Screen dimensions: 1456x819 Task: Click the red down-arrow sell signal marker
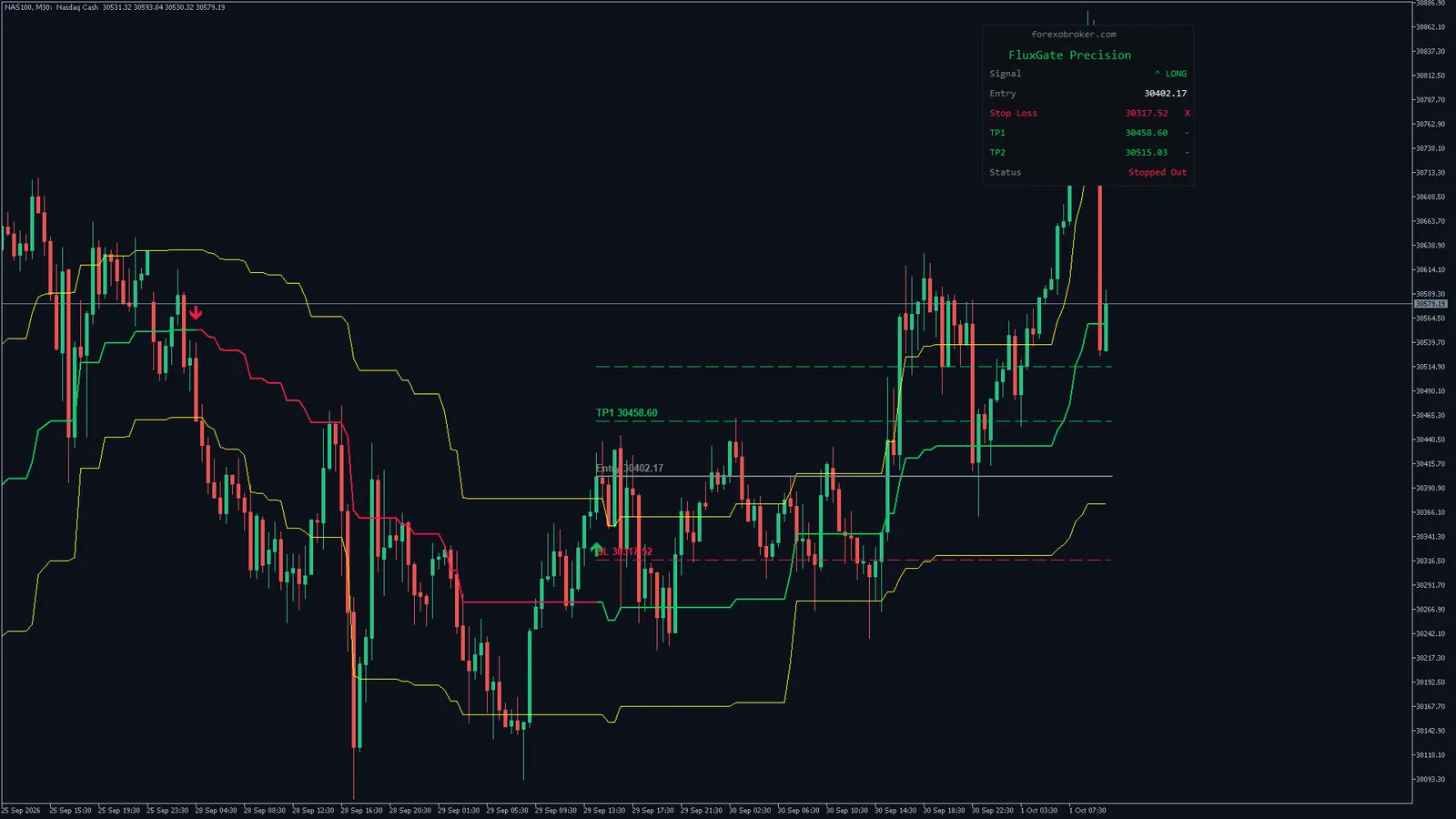(x=196, y=313)
